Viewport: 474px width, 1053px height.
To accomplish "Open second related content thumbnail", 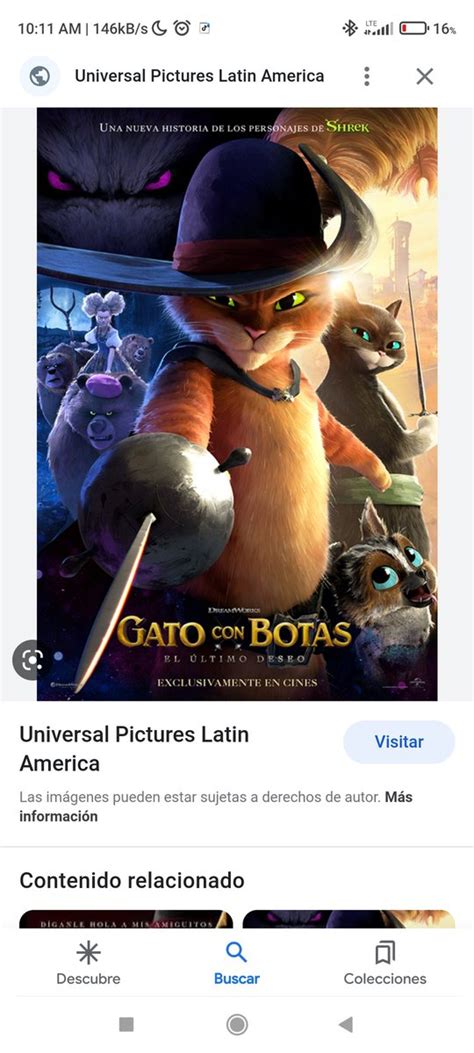I will pos(348,919).
